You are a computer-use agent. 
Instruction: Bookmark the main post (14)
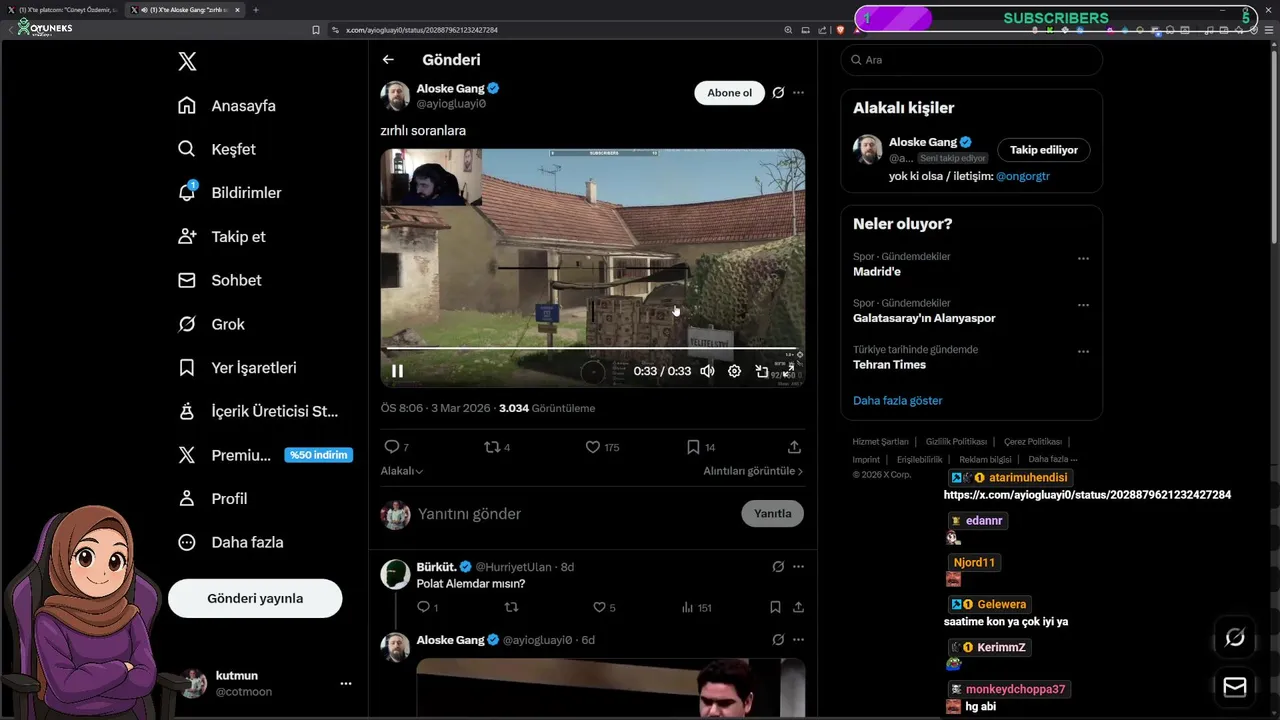click(x=701, y=447)
